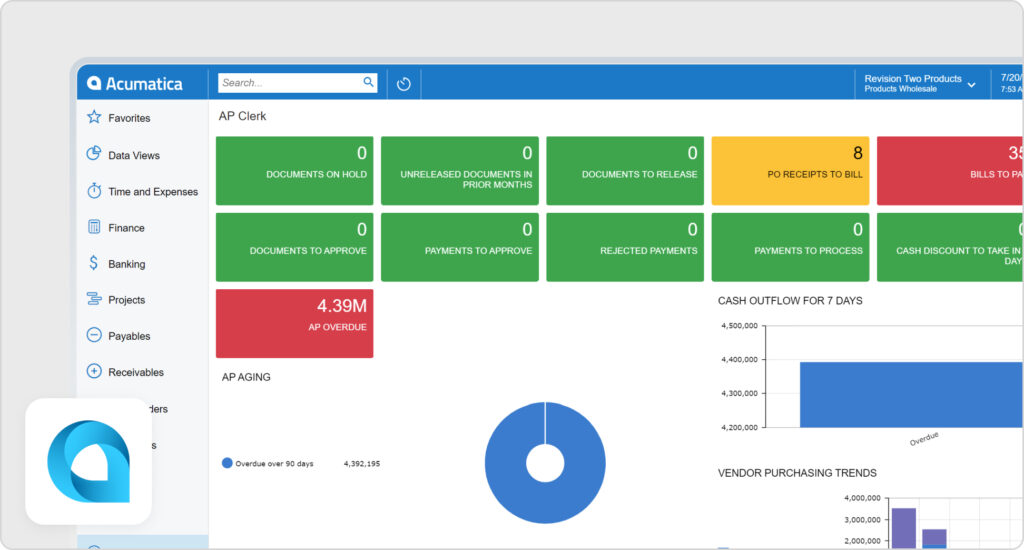Click the Data Views pie icon
This screenshot has height=550, width=1024.
click(x=94, y=154)
